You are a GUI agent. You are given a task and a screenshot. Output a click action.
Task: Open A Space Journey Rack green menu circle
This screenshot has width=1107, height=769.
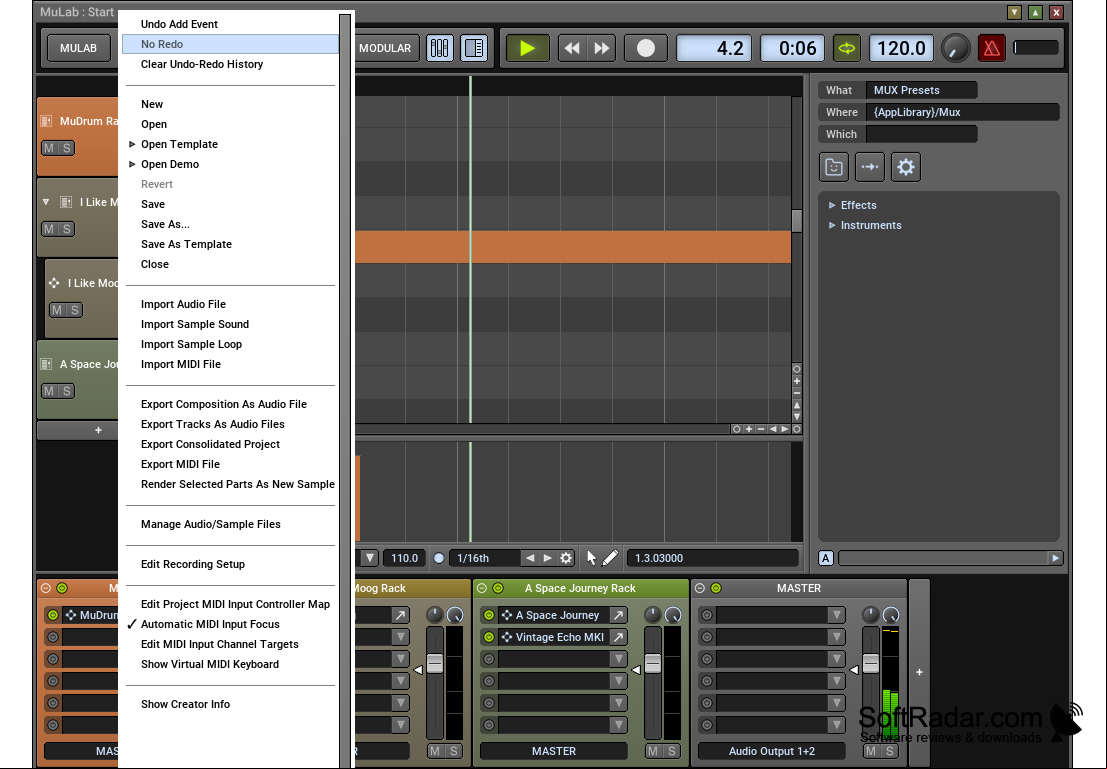coord(498,588)
